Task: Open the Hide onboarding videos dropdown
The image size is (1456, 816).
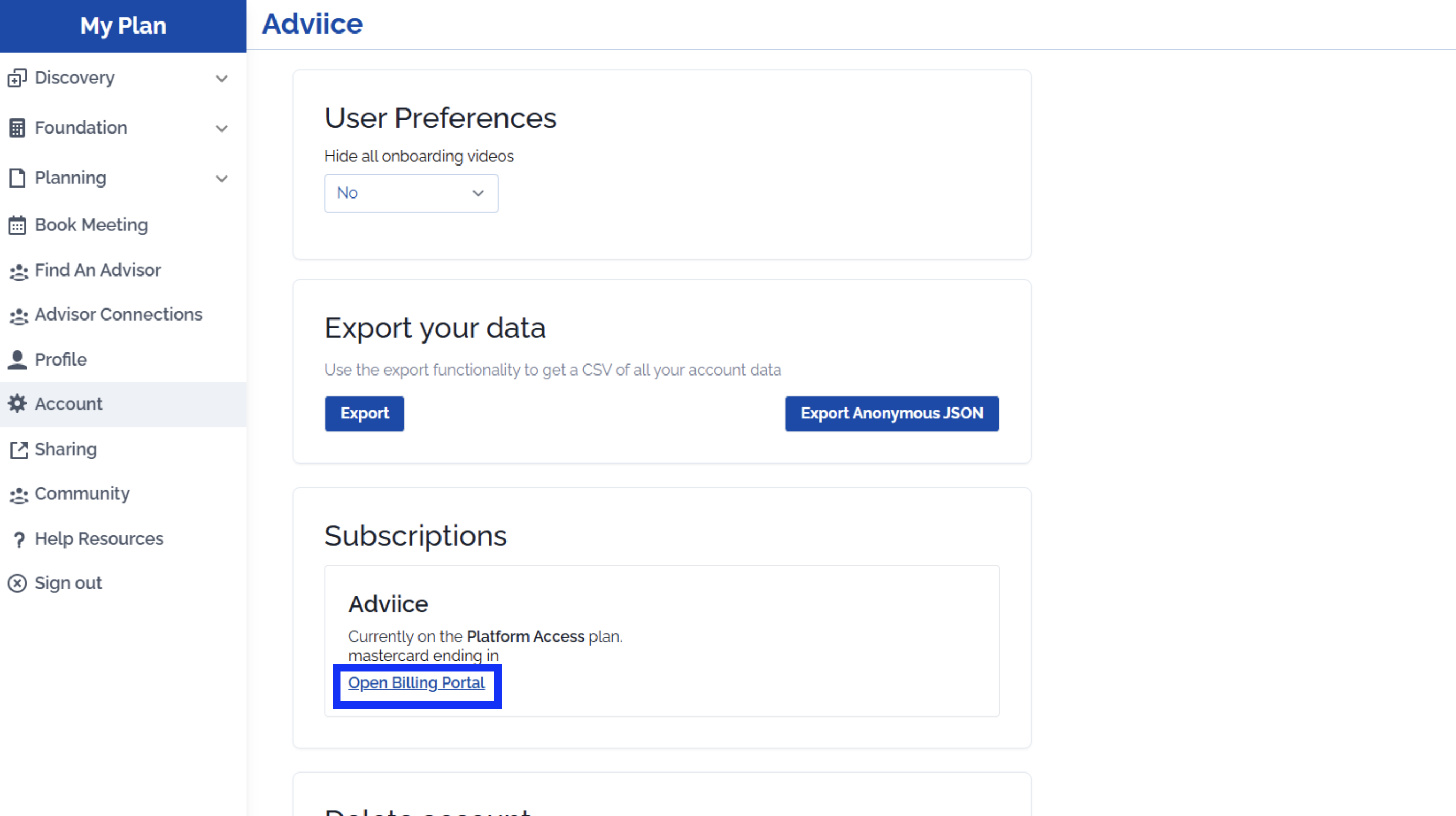Action: pyautogui.click(x=411, y=193)
